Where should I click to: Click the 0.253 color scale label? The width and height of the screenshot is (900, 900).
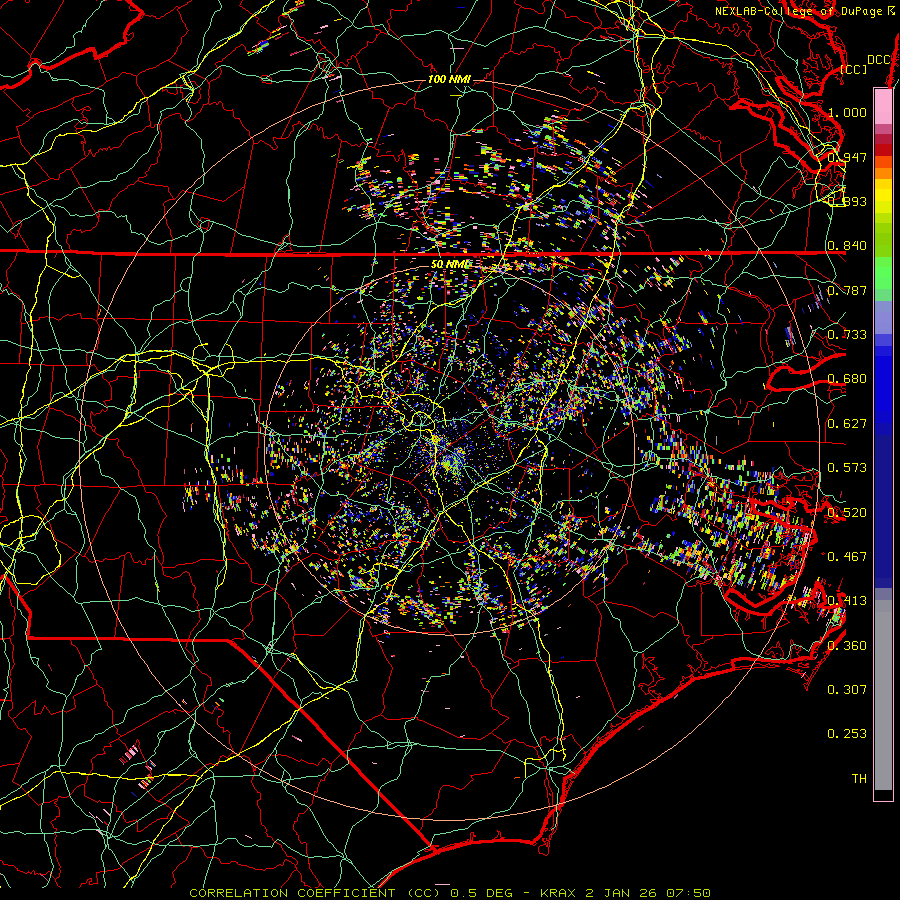coord(847,734)
